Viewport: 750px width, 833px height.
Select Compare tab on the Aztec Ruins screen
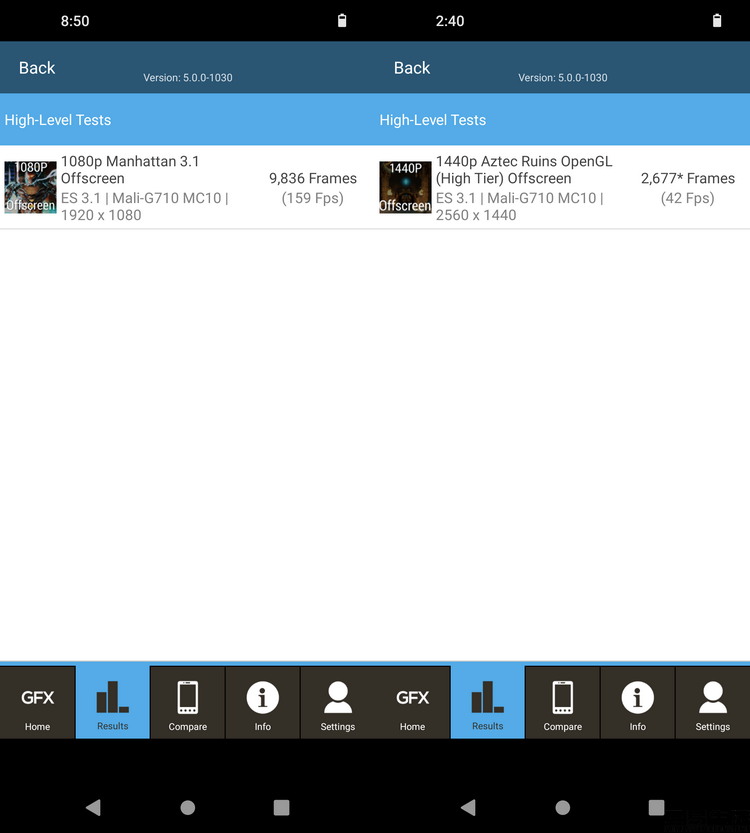[563, 703]
